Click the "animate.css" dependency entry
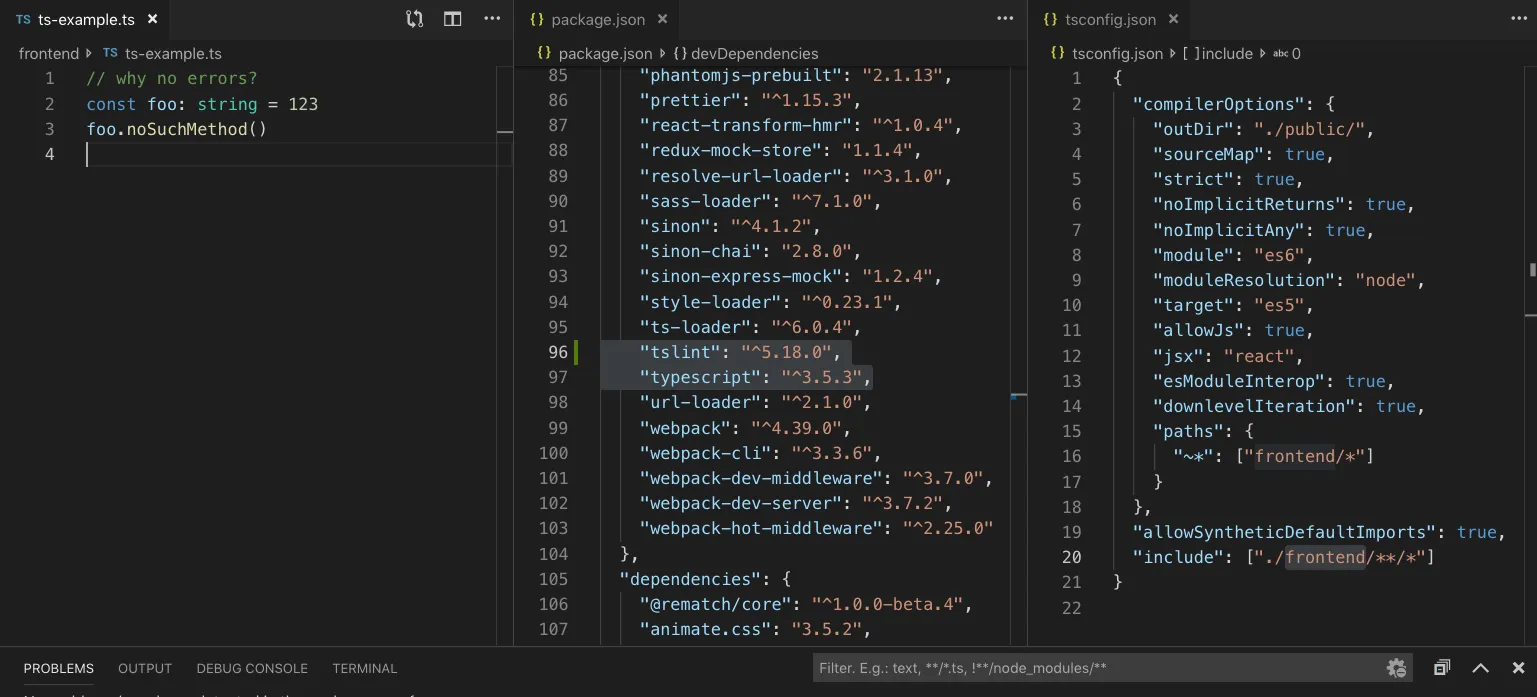Image resolution: width=1537 pixels, height=697 pixels. click(756, 629)
